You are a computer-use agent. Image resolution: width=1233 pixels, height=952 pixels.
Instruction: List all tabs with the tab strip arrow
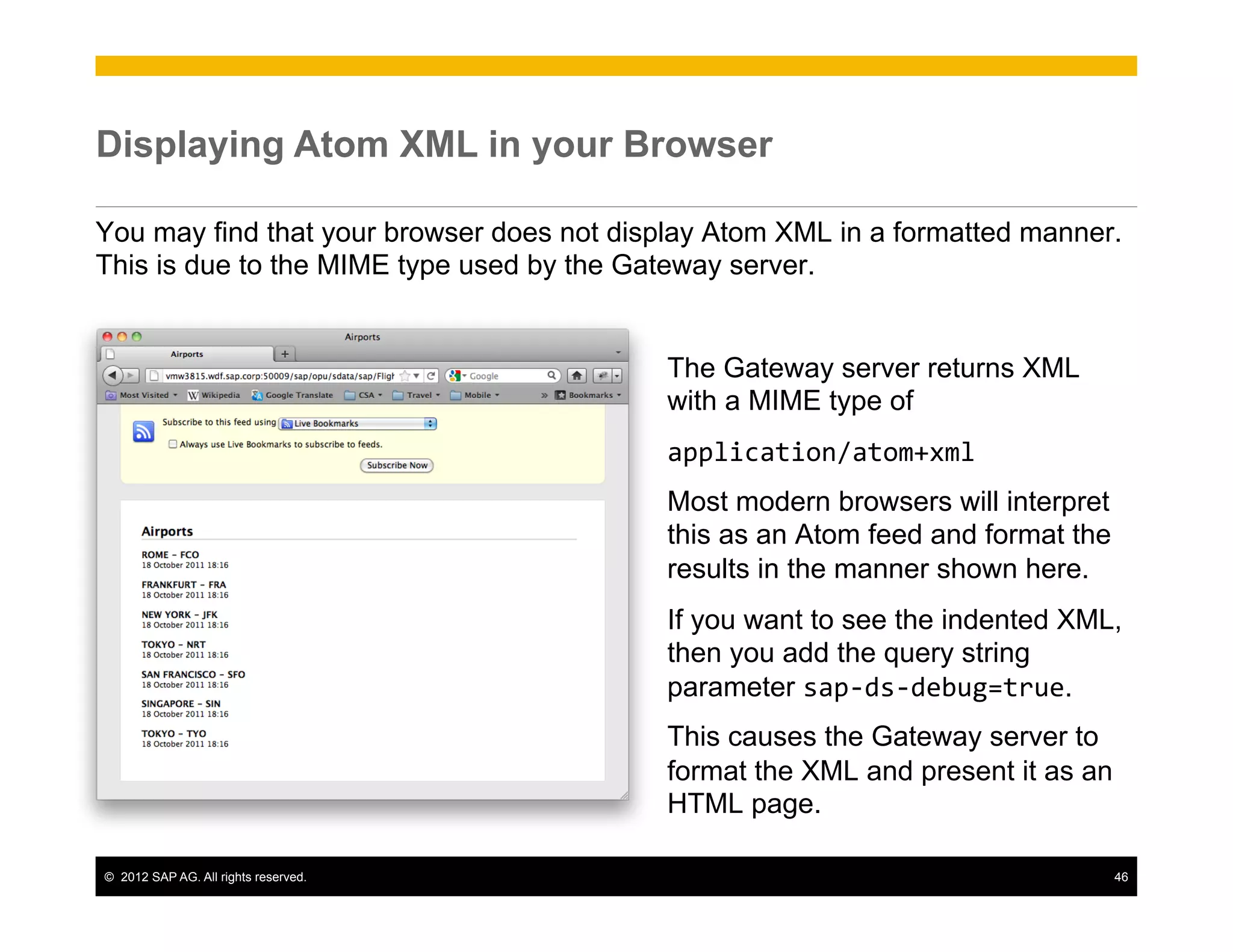point(618,353)
